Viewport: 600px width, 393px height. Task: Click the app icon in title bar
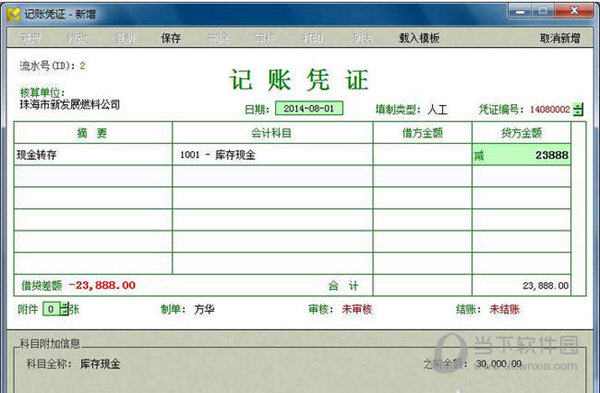click(13, 14)
